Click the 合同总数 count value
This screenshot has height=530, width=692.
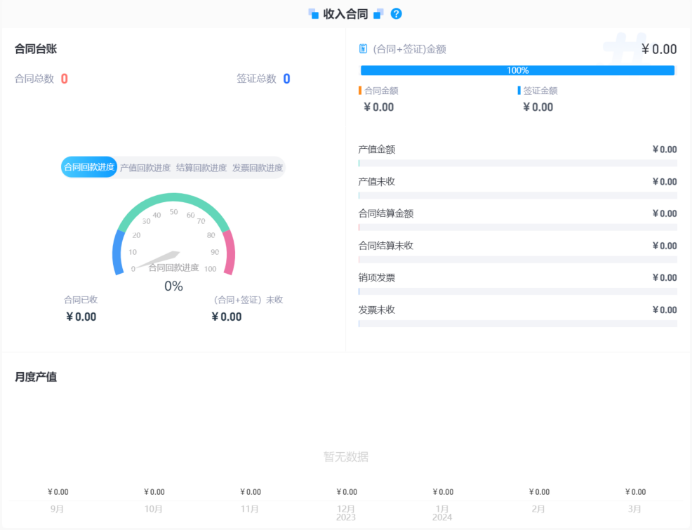[64, 79]
